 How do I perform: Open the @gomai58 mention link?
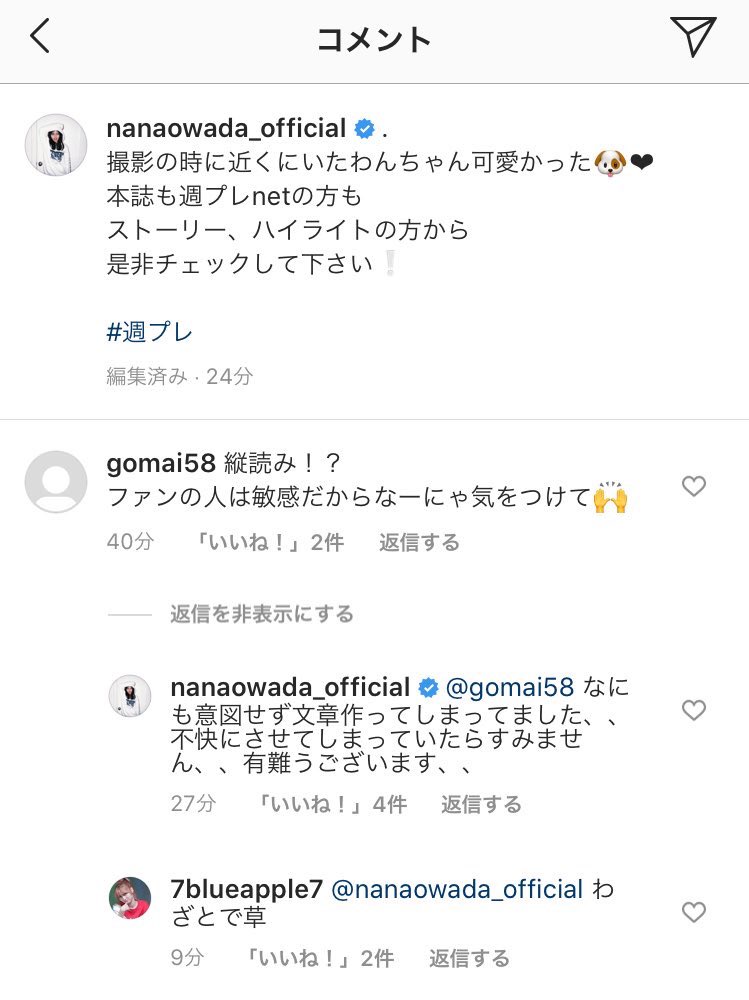510,687
